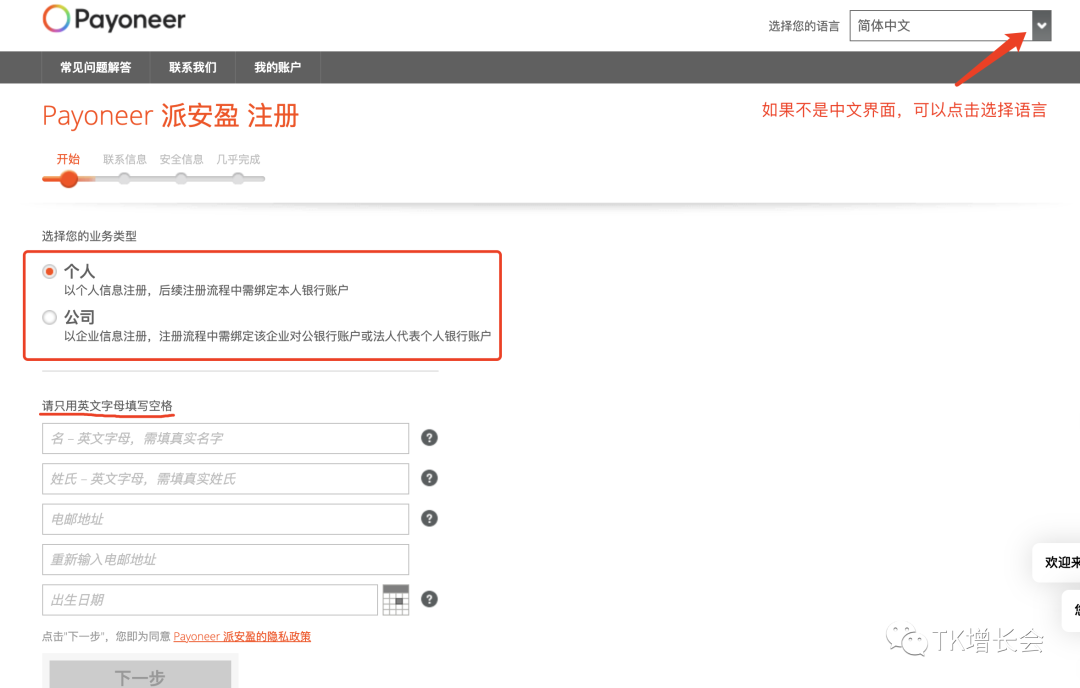This screenshot has width=1080, height=688.
Task: Click the 重新输入电邮地址 input field
Action: point(225,559)
